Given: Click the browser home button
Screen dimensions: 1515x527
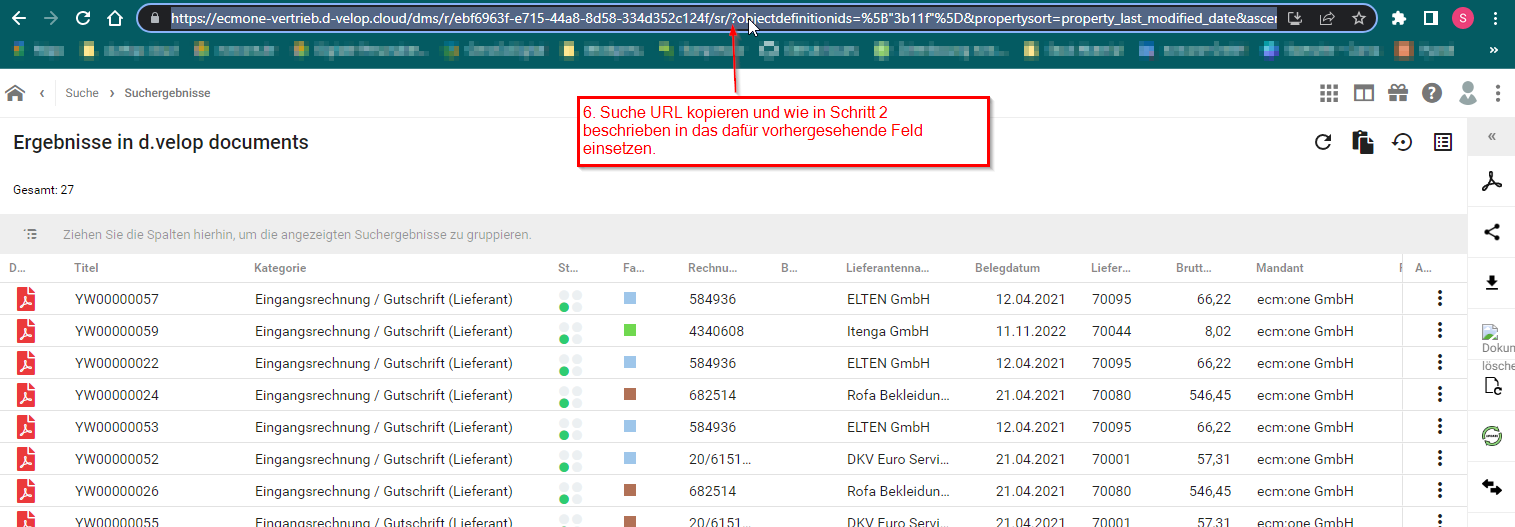Looking at the screenshot, I should pyautogui.click(x=115, y=18).
